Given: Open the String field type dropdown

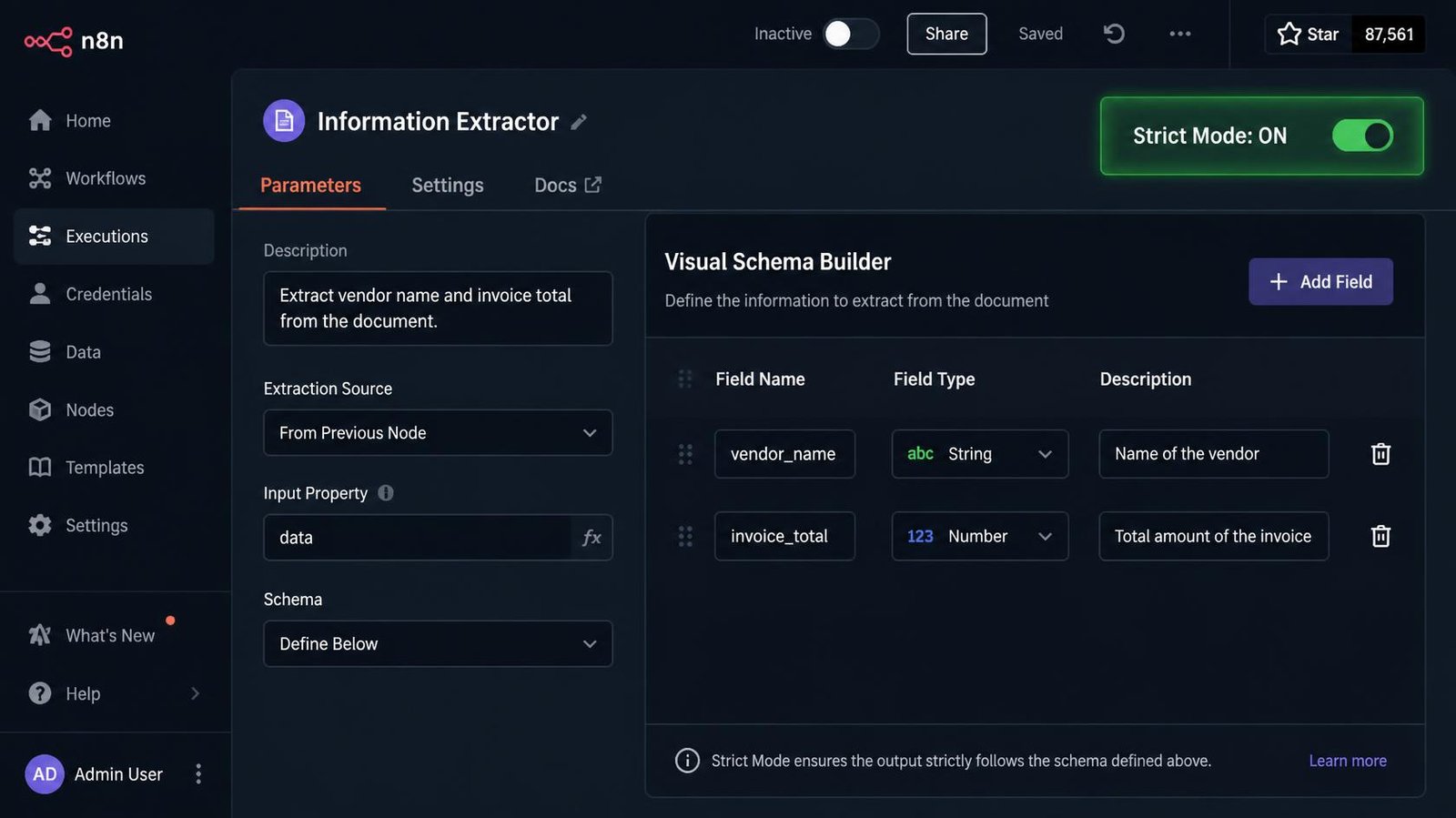Looking at the screenshot, I should [980, 454].
